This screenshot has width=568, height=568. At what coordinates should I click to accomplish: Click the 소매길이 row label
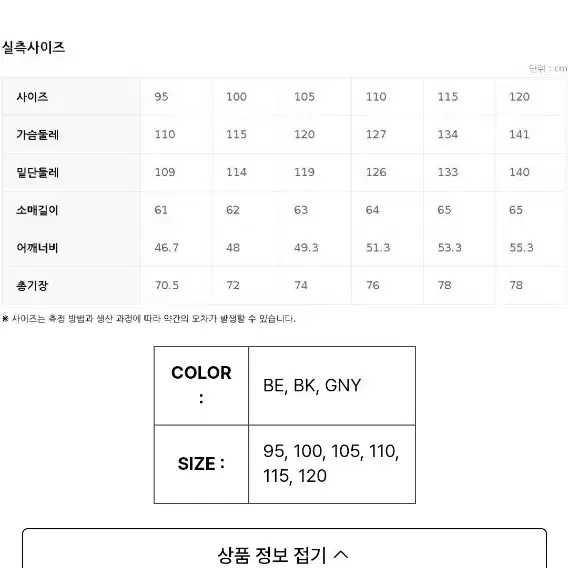coord(37,210)
